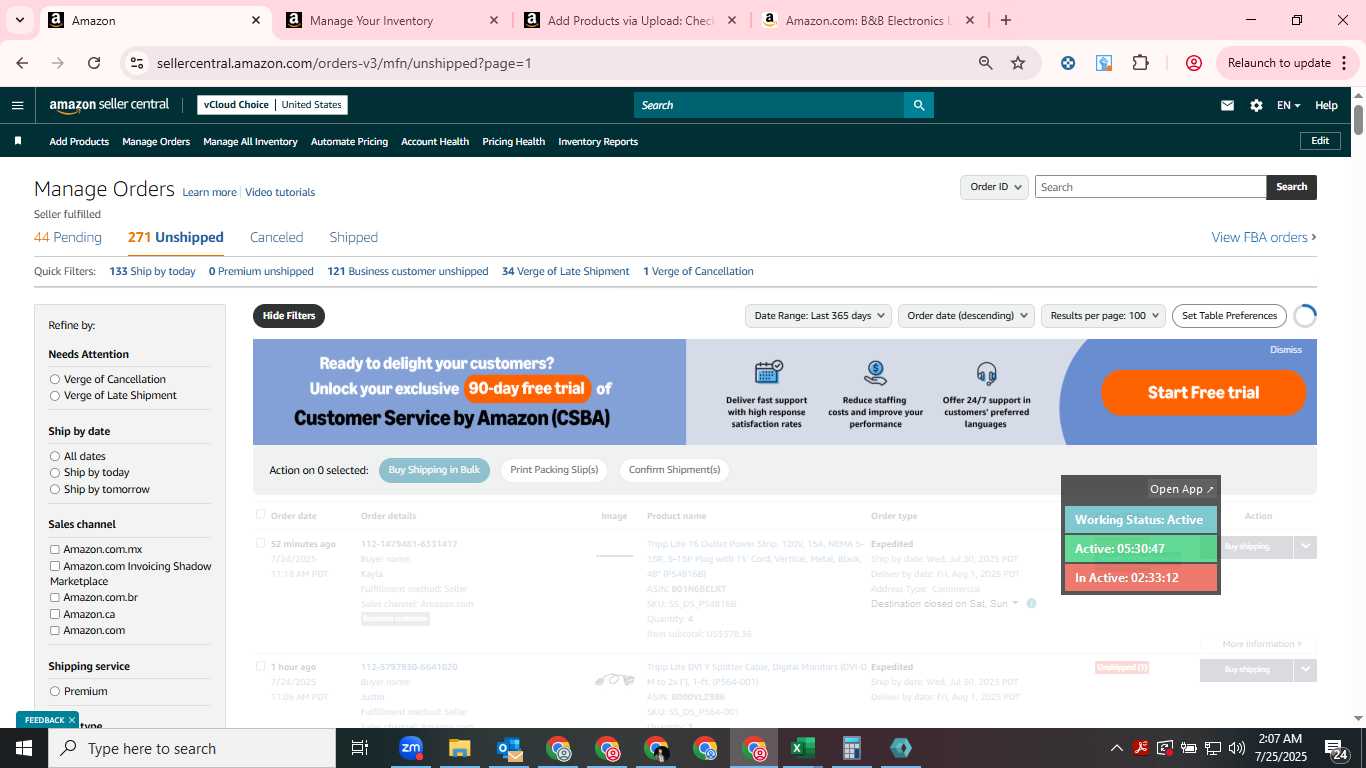Screen dimensions: 1366x768
Task: Bookmark this page with star icon
Action: (x=1018, y=63)
